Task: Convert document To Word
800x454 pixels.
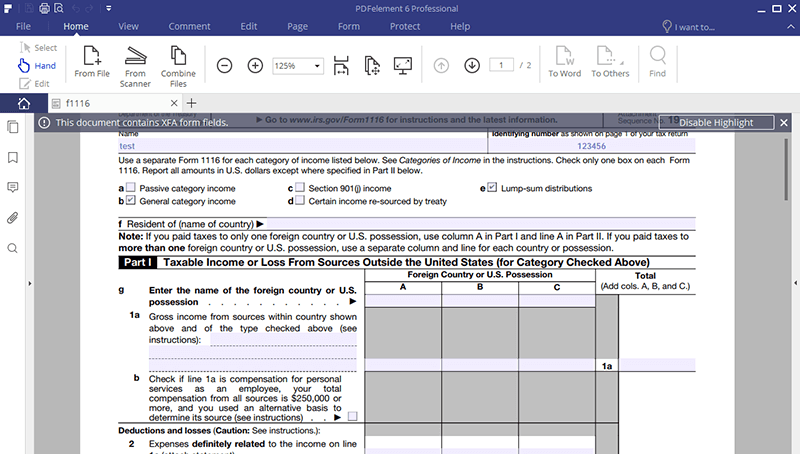Action: tap(564, 61)
